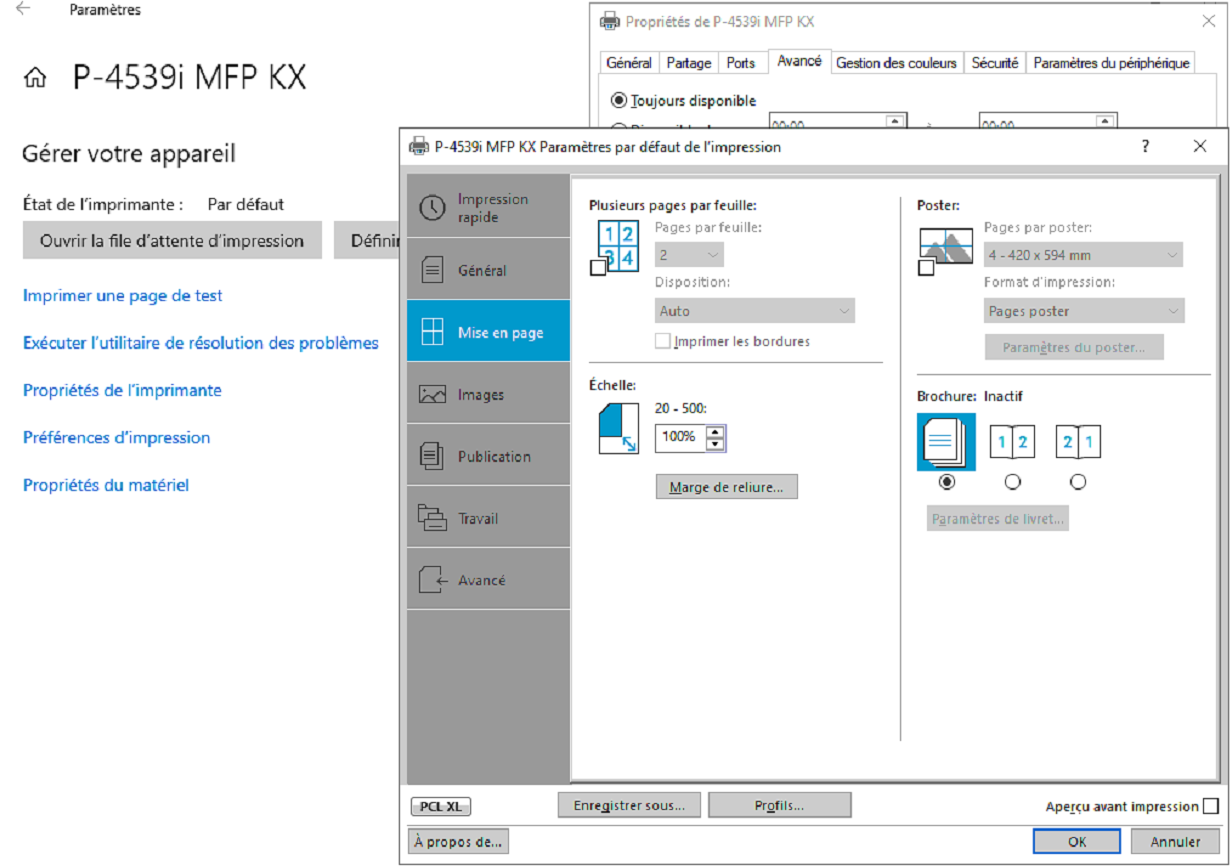Image resolution: width=1232 pixels, height=868 pixels.
Task: Click the Images picture icon in sidebar
Action: [432, 394]
